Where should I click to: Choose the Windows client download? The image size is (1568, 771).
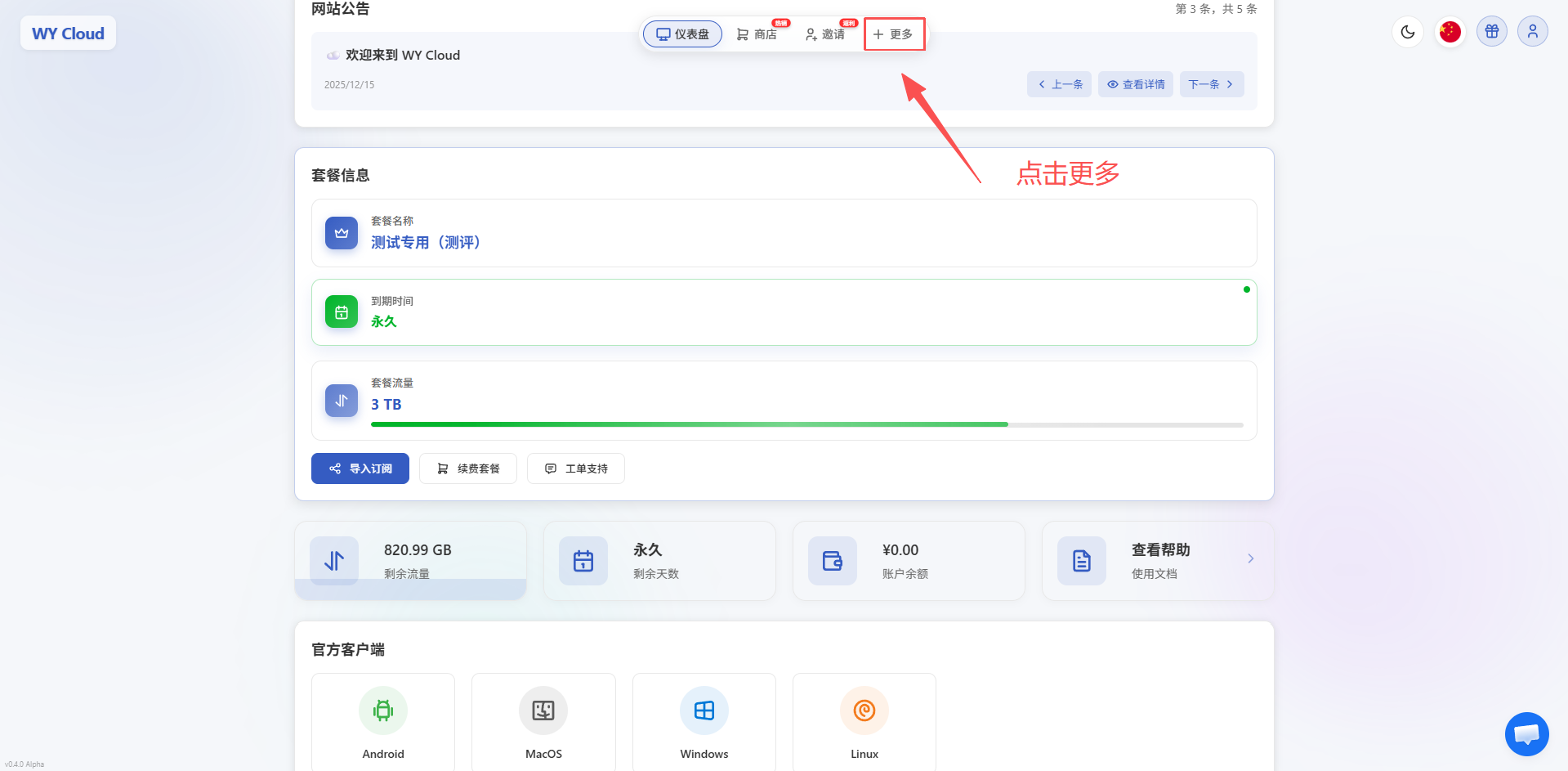tap(704, 710)
